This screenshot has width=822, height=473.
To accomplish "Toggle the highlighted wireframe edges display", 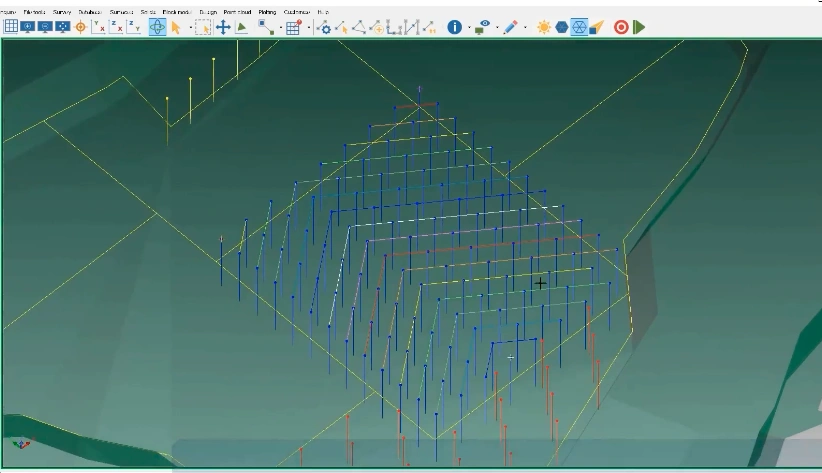I will point(579,27).
